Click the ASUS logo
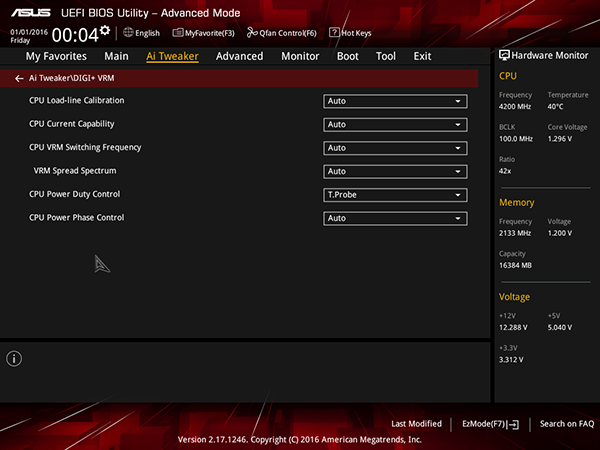 pyautogui.click(x=31, y=13)
